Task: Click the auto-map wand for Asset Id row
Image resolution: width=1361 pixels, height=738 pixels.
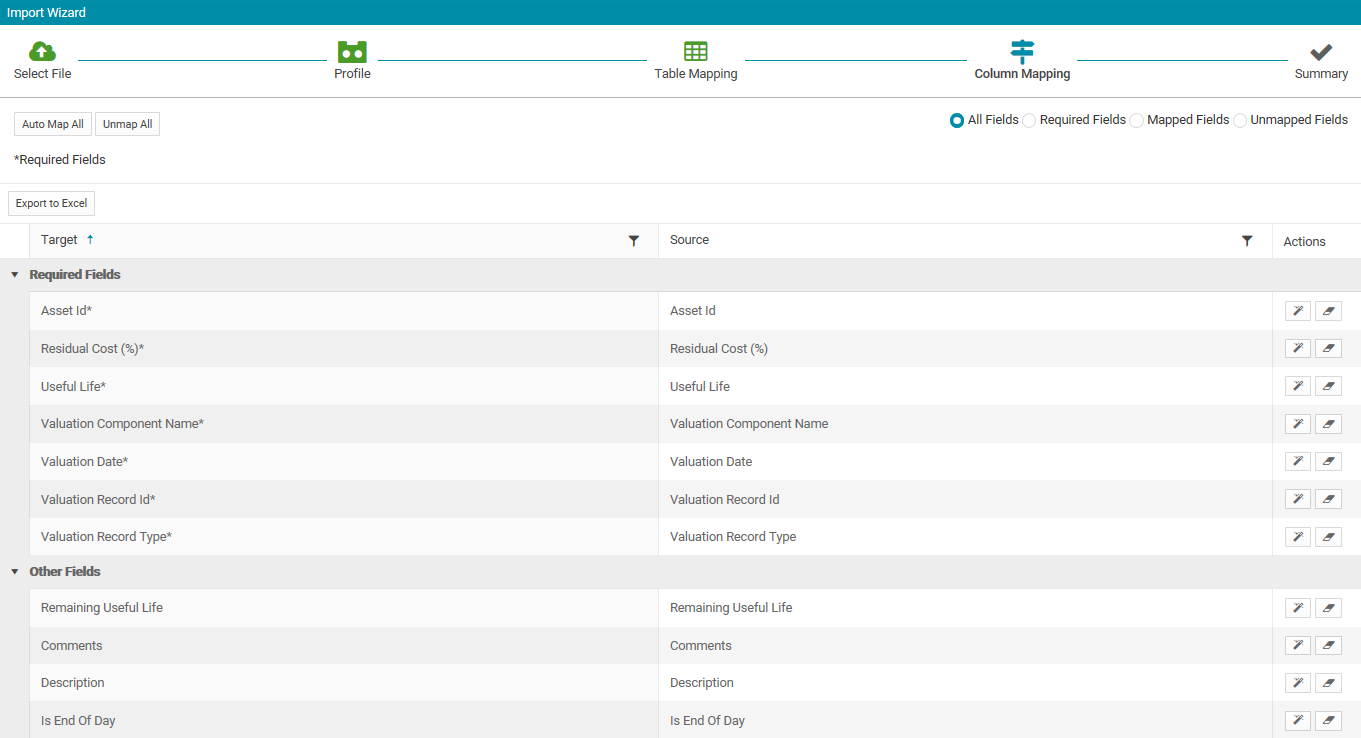Action: click(x=1297, y=311)
